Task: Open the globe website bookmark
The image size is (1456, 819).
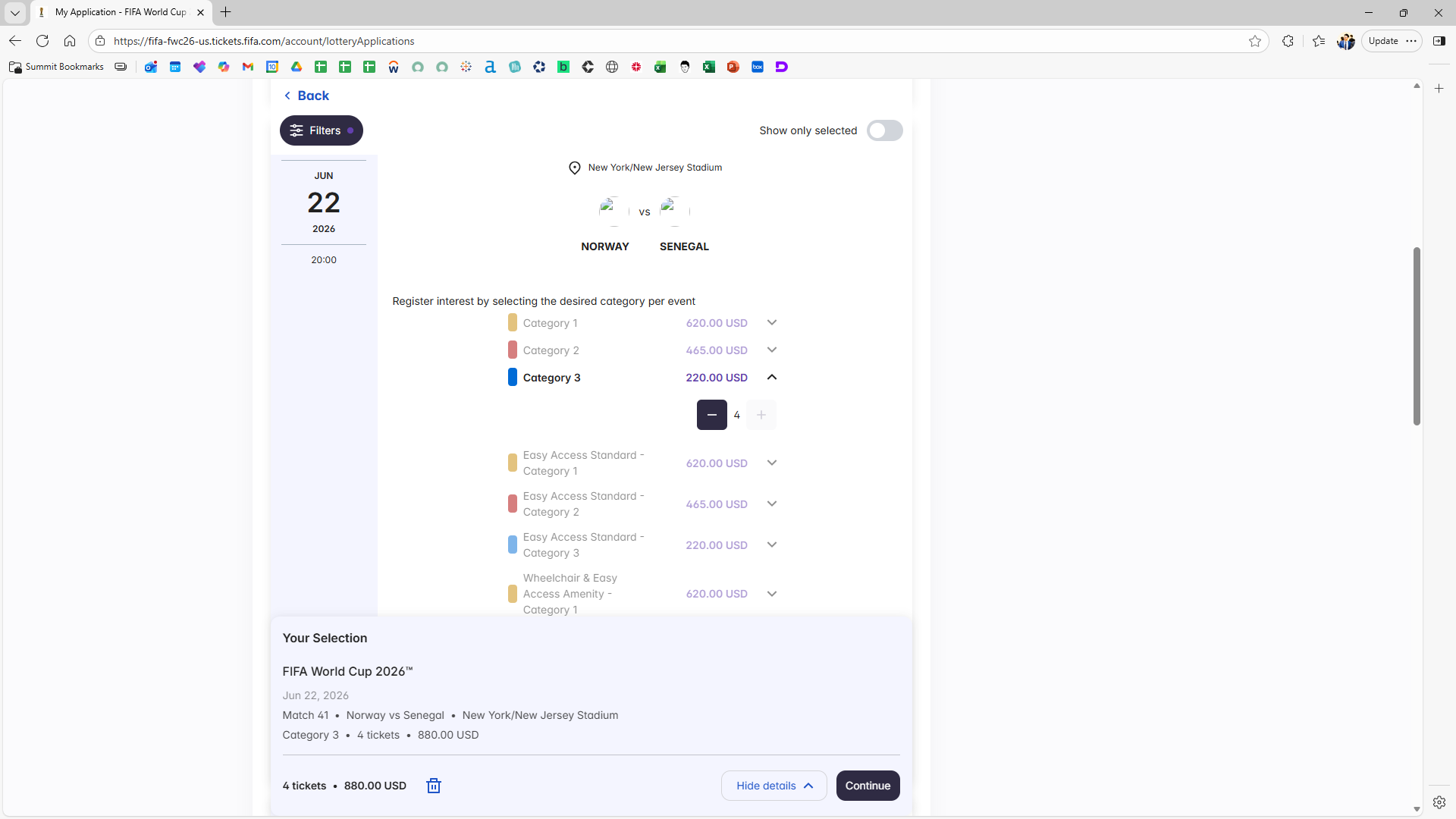Action: (x=612, y=67)
